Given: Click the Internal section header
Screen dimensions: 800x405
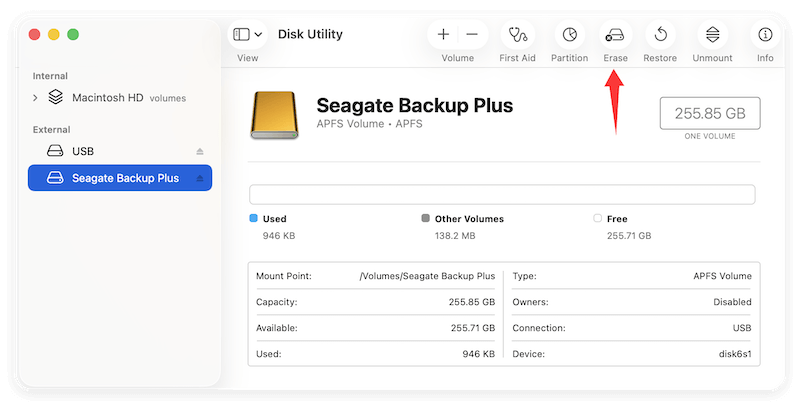Looking at the screenshot, I should [x=50, y=76].
